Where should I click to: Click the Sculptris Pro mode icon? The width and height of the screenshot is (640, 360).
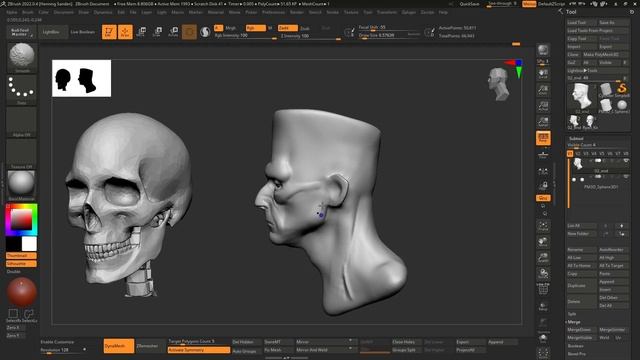[x=205, y=32]
